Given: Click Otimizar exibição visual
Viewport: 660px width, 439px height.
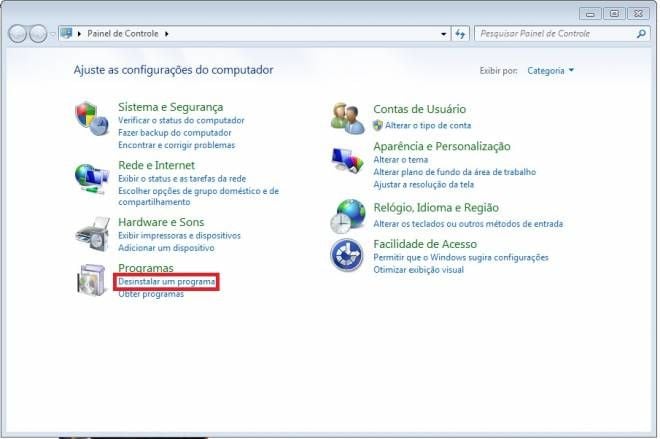Looking at the screenshot, I should tap(418, 269).
